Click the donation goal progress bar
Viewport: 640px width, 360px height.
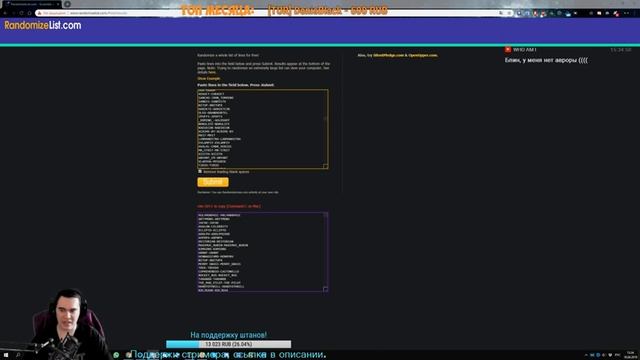[x=229, y=344]
